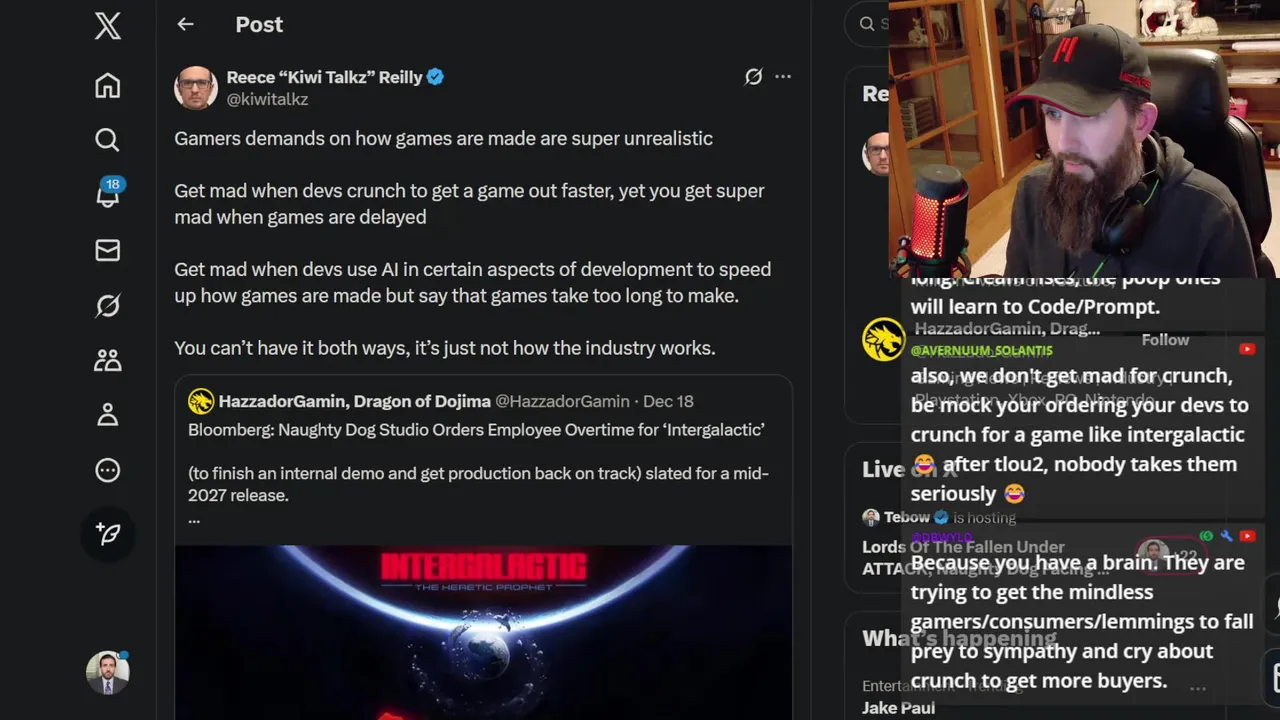Go back with the arrow button
1280x720 pixels.
point(185,25)
